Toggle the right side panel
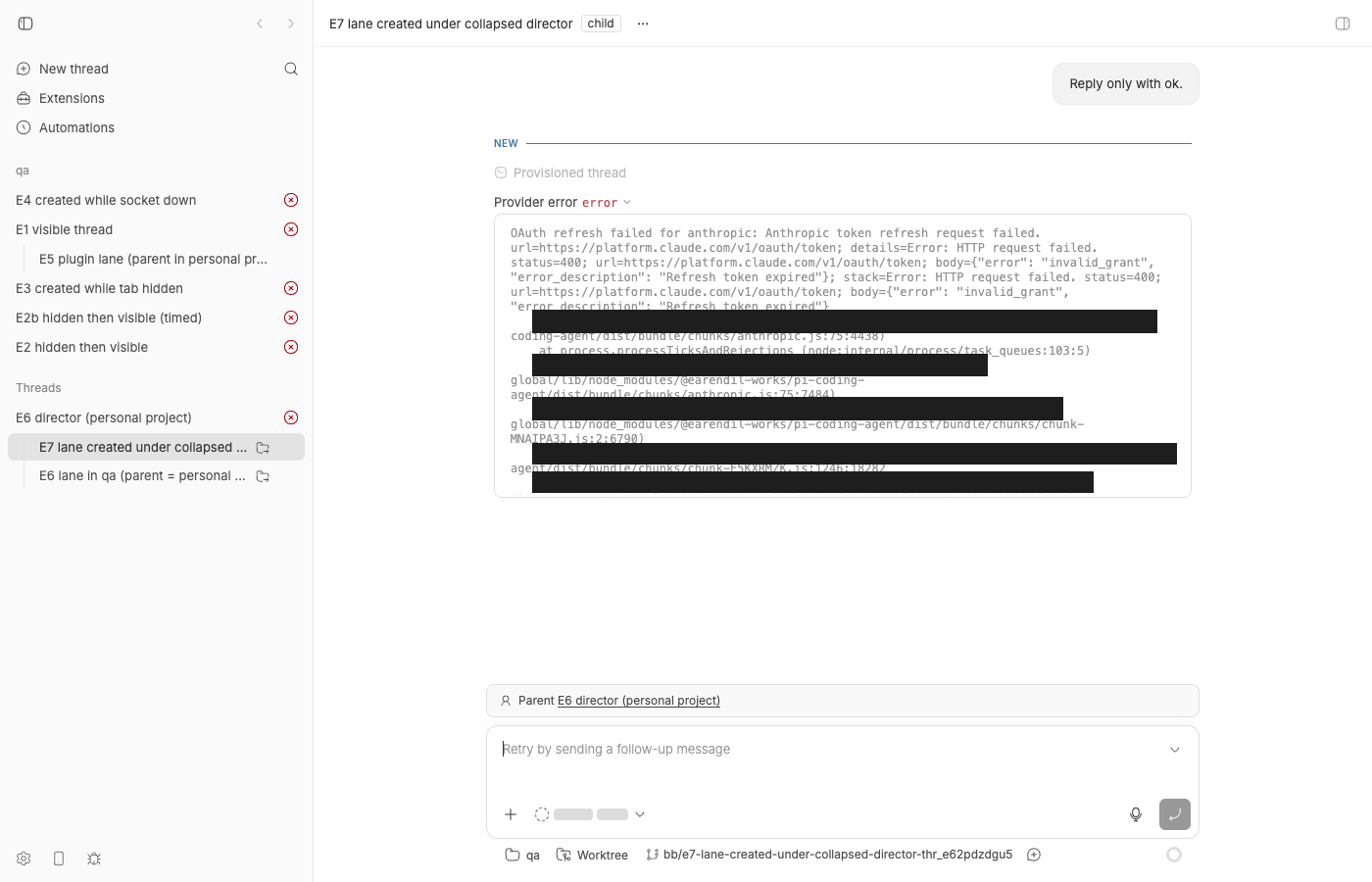 click(x=1343, y=24)
